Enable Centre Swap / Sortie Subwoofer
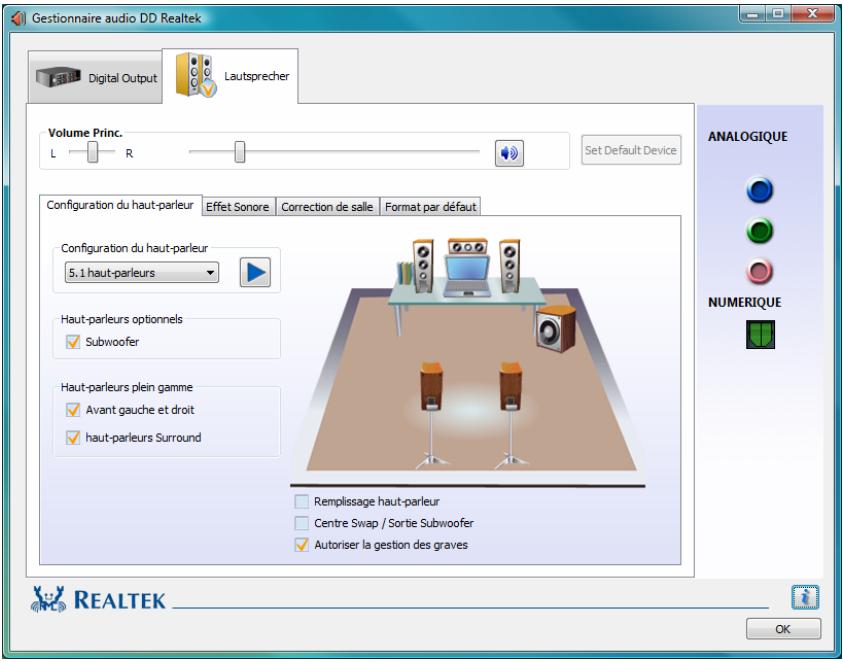 point(302,523)
